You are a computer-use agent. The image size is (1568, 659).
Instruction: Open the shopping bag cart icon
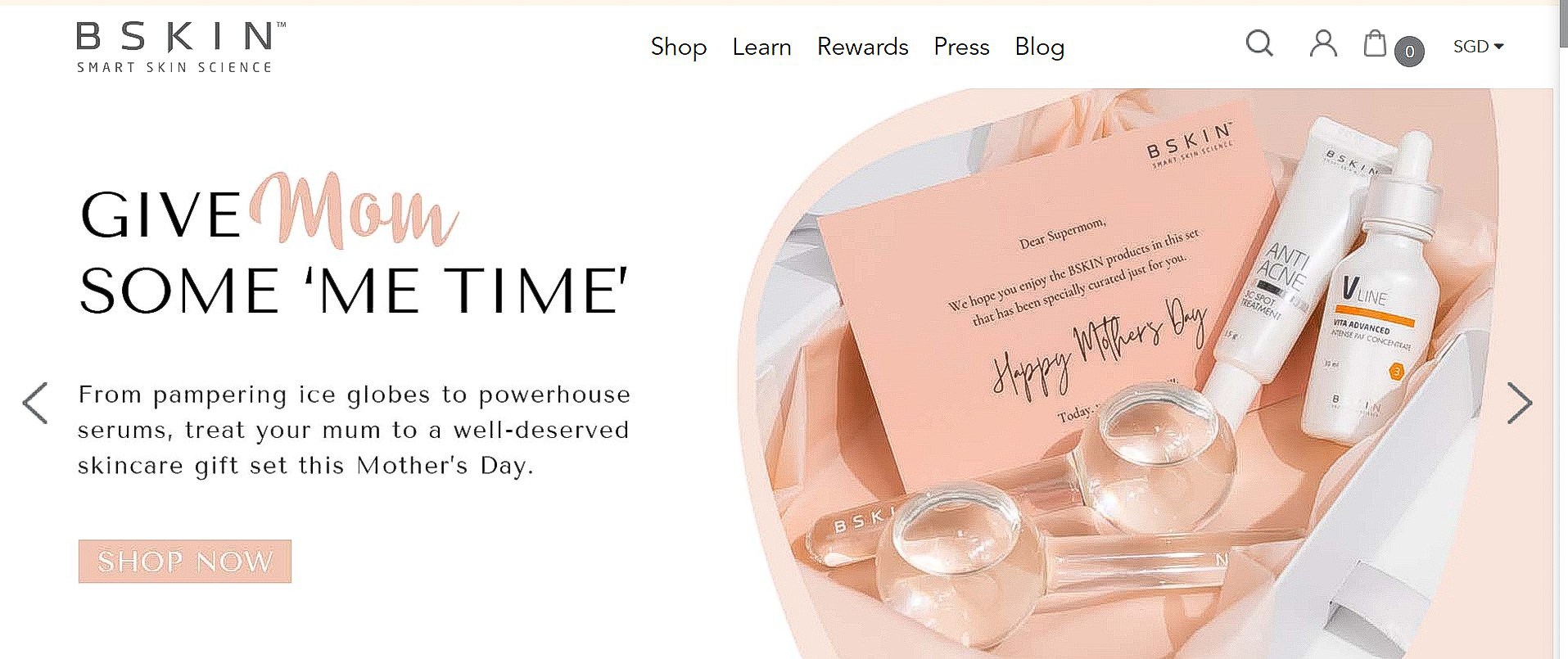coord(1375,43)
